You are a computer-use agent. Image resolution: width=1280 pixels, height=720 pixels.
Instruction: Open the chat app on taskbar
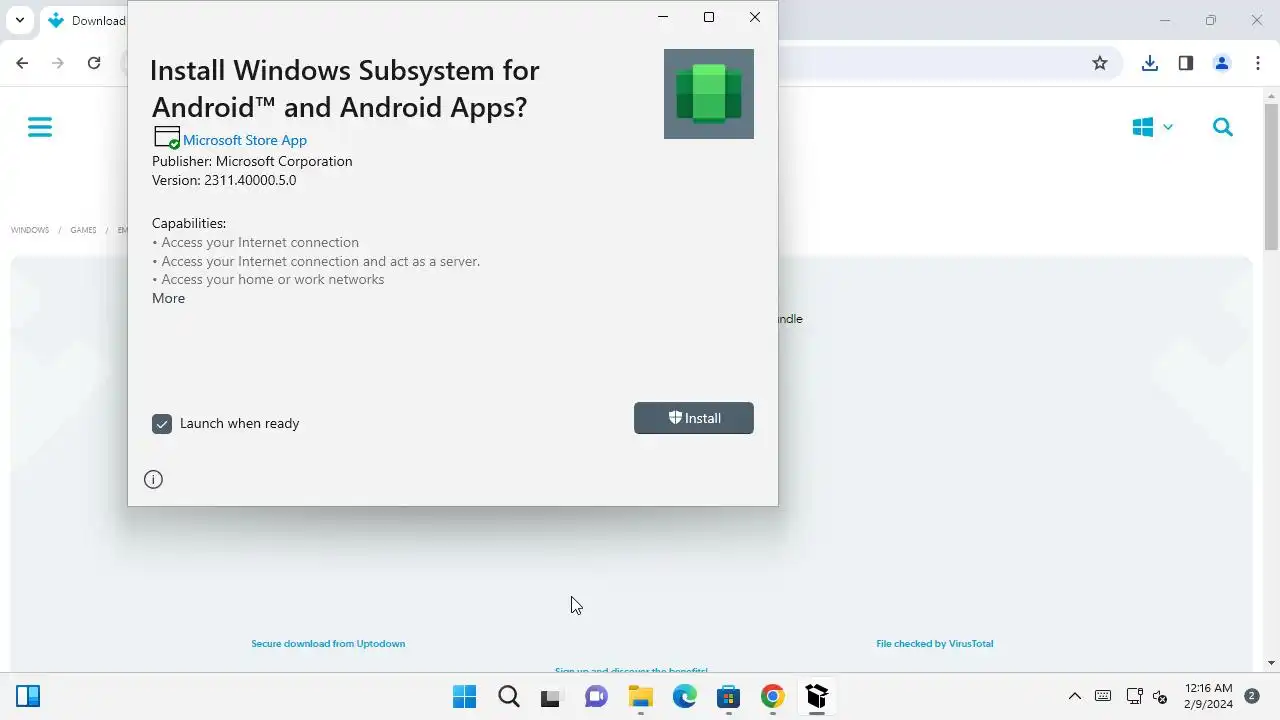pos(596,696)
